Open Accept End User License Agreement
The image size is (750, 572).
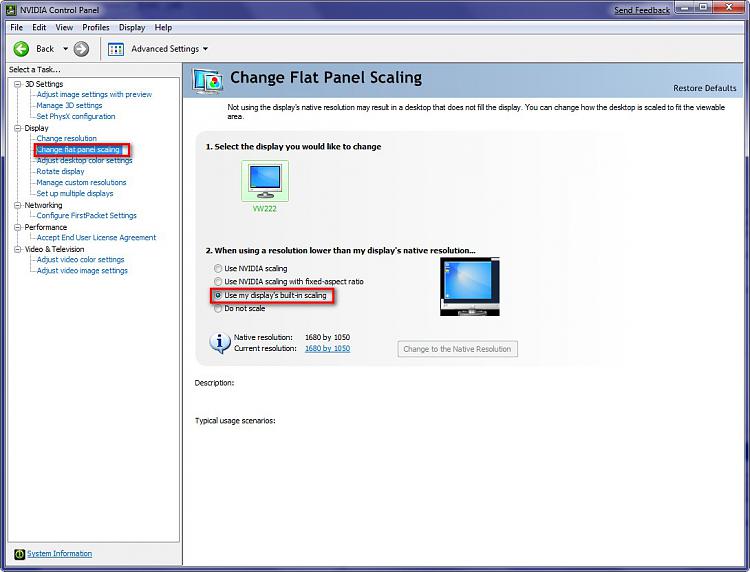tap(96, 238)
